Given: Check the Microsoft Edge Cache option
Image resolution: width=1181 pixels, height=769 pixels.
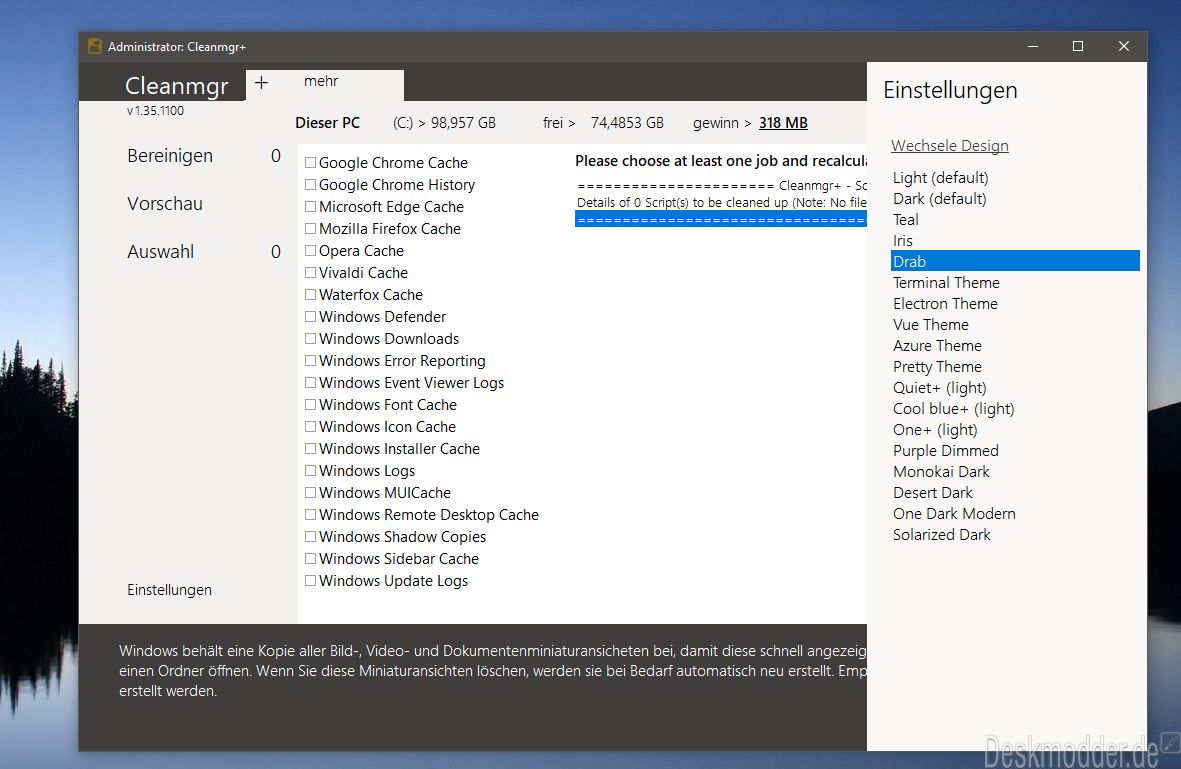Looking at the screenshot, I should coord(310,206).
